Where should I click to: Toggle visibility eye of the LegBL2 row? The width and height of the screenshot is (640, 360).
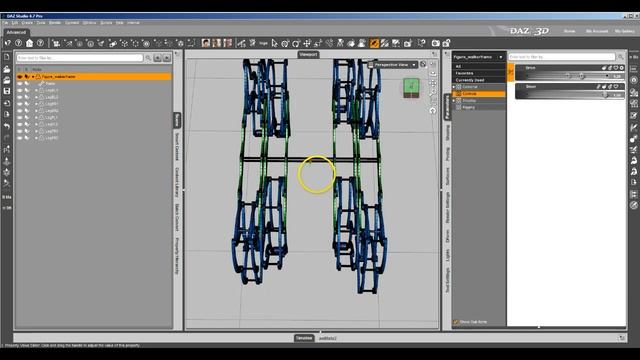click(x=20, y=97)
